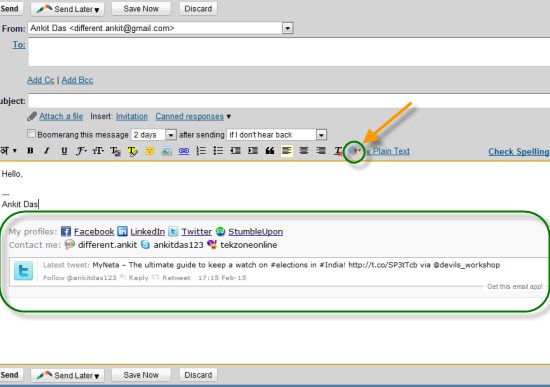Insert an emoticon from the toolbar

(x=150, y=151)
